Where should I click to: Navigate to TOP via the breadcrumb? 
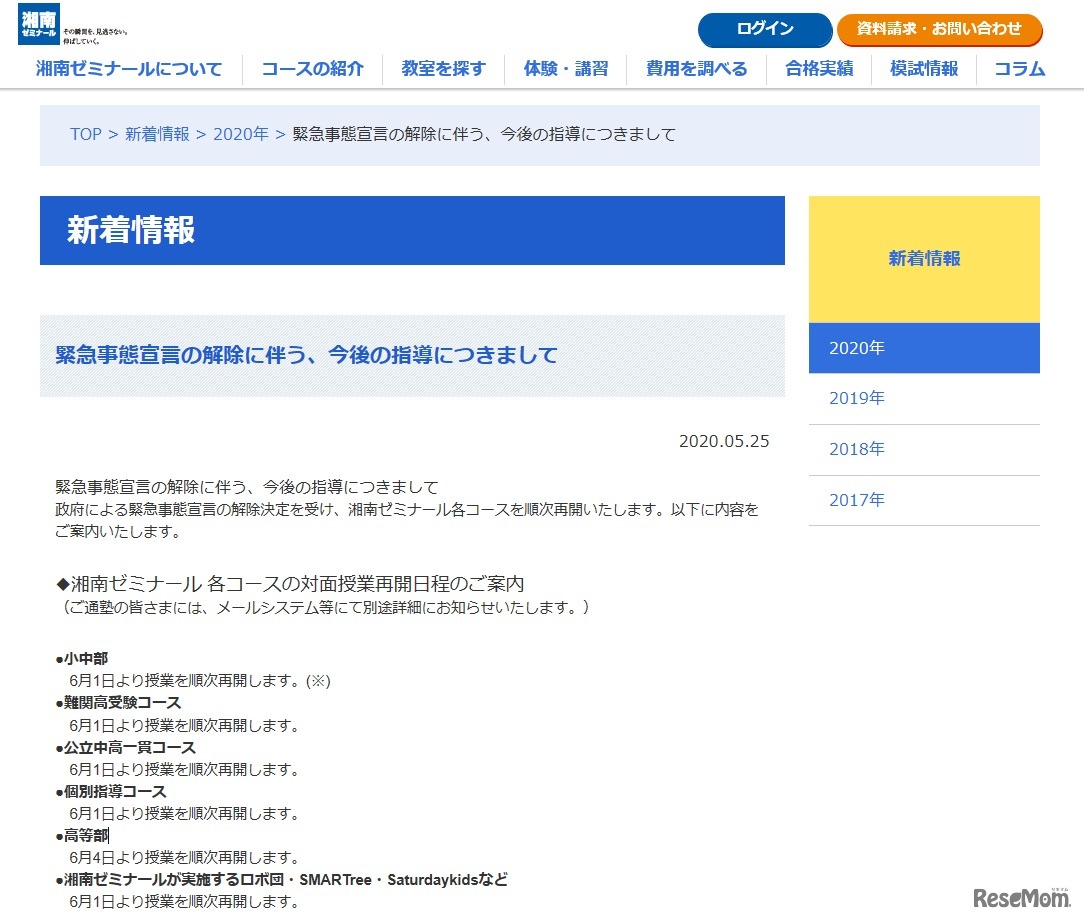(x=85, y=133)
